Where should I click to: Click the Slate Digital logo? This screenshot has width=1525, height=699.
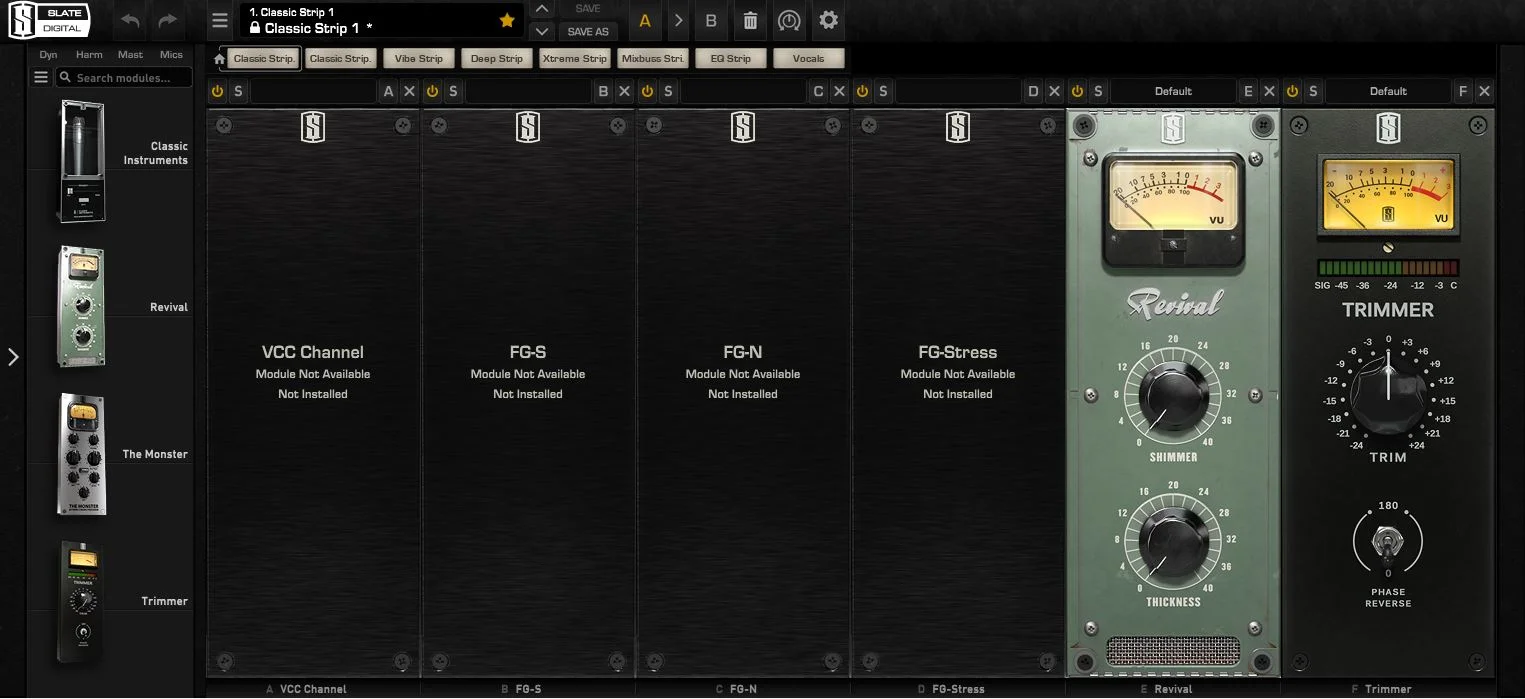(49, 21)
